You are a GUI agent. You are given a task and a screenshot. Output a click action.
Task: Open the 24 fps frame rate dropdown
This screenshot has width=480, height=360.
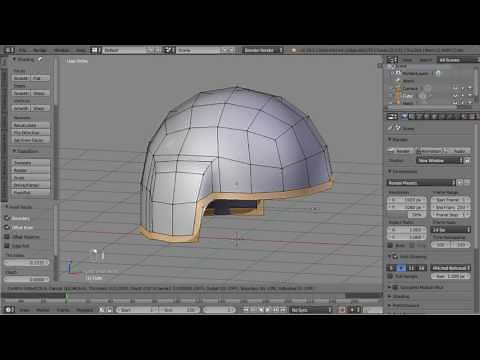click(x=451, y=230)
